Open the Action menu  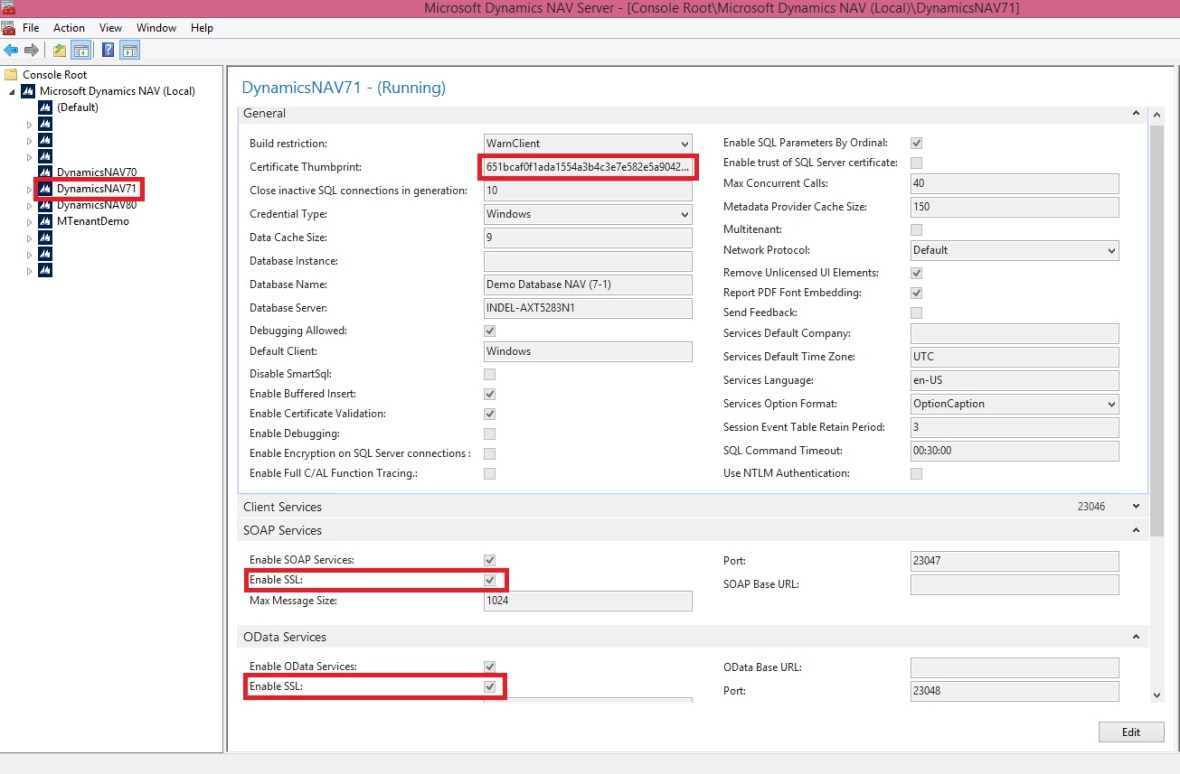[69, 28]
